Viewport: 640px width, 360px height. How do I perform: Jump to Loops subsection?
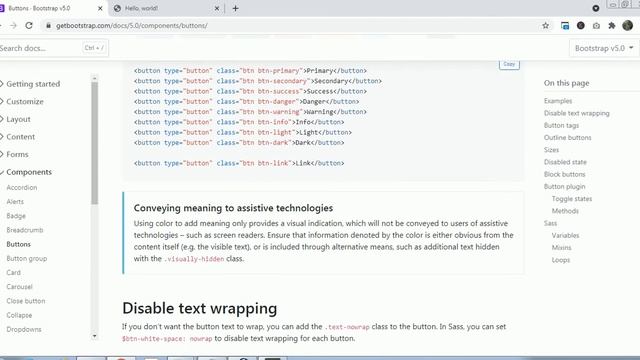tap(560, 260)
